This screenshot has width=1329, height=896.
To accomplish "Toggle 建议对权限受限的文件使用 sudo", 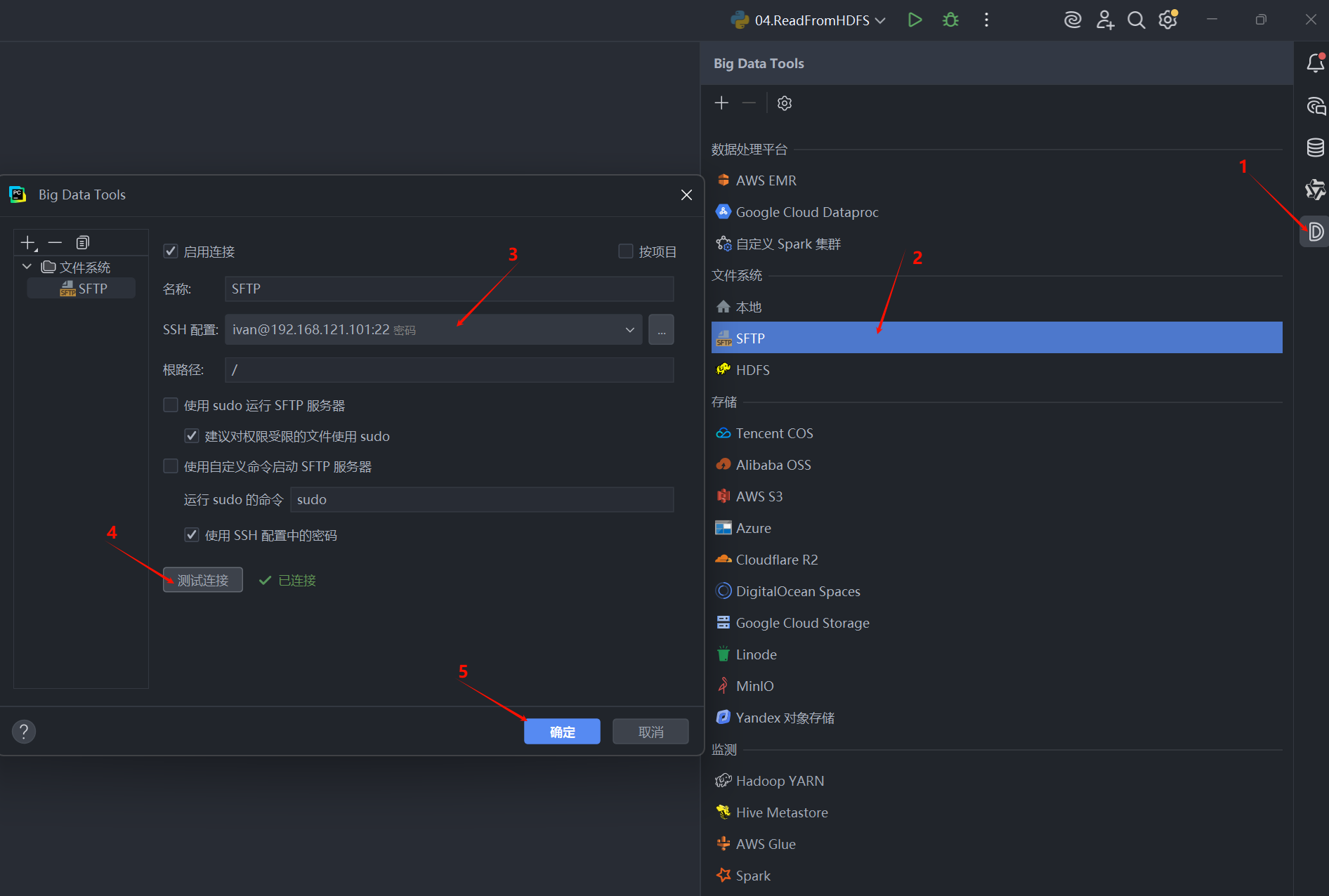I will [x=192, y=436].
